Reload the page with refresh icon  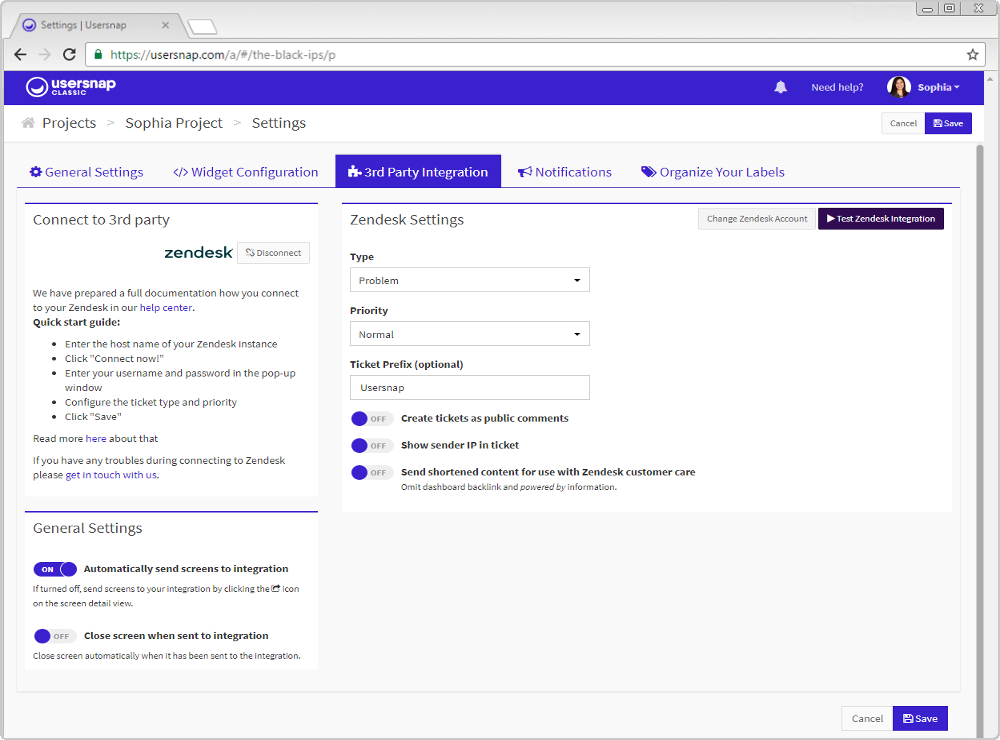tap(70, 54)
